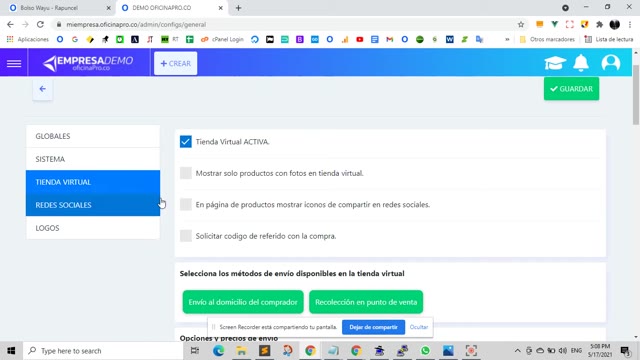Open File Explorer from the taskbar
Screen dimensions: 640x360
pyautogui.click(x=241, y=351)
